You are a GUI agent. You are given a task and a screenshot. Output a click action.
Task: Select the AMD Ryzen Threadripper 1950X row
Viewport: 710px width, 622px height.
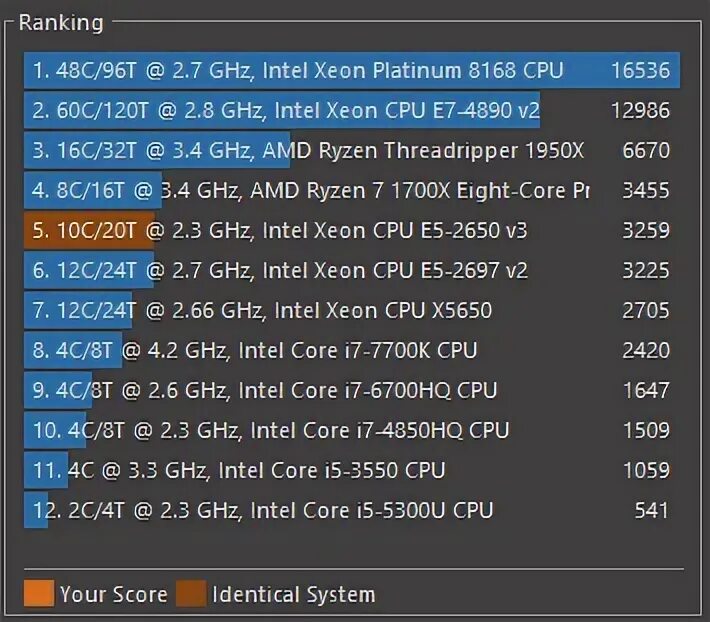coord(352,150)
